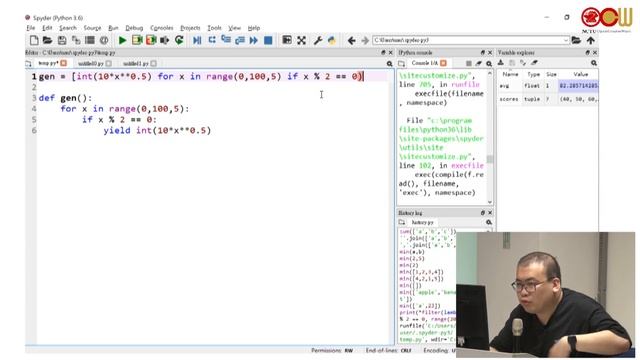640x360 pixels.
Task: Open the Search menu
Action: point(68,28)
